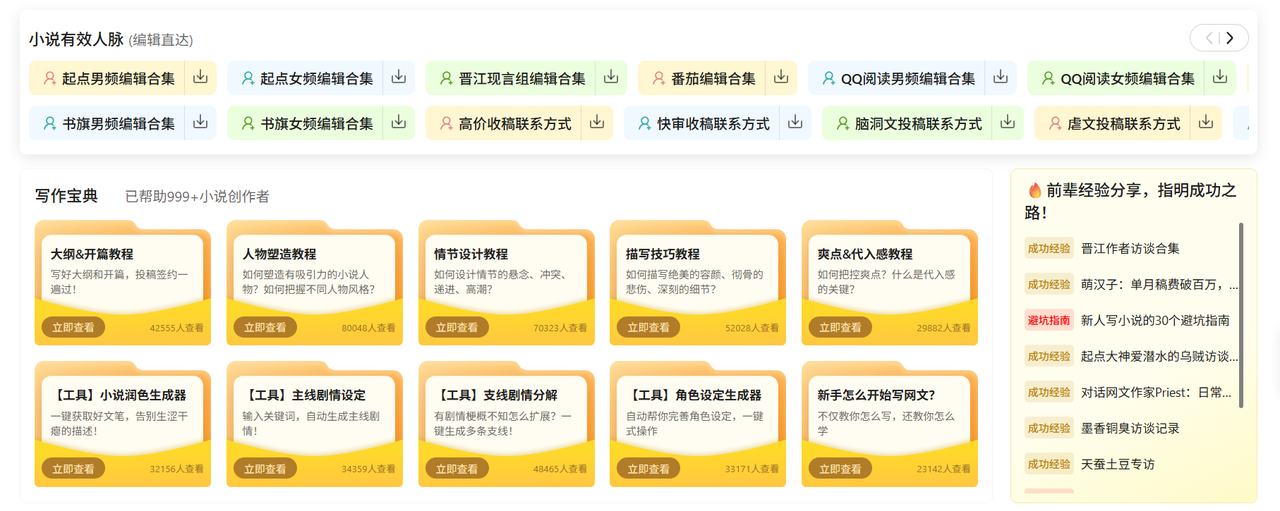Click person icon beside QQ阅读男频编辑合集
Screen dimensions: 1280x511
point(828,78)
